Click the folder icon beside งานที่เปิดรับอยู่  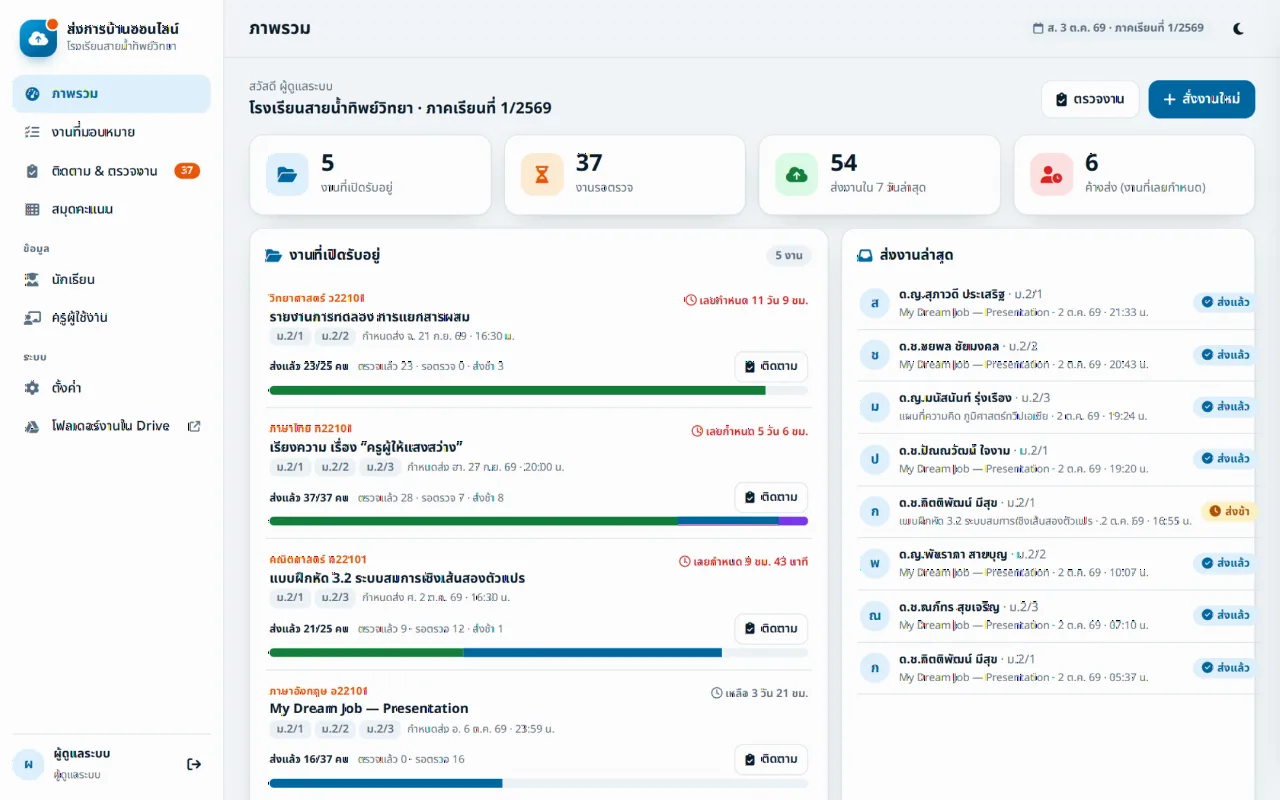[273, 255]
